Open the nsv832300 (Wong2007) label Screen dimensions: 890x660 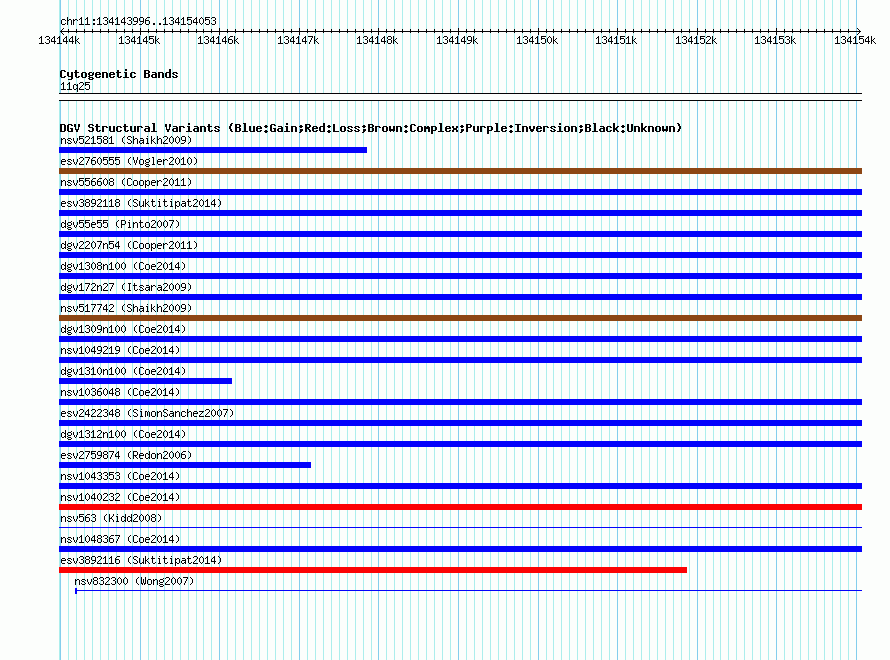point(134,581)
